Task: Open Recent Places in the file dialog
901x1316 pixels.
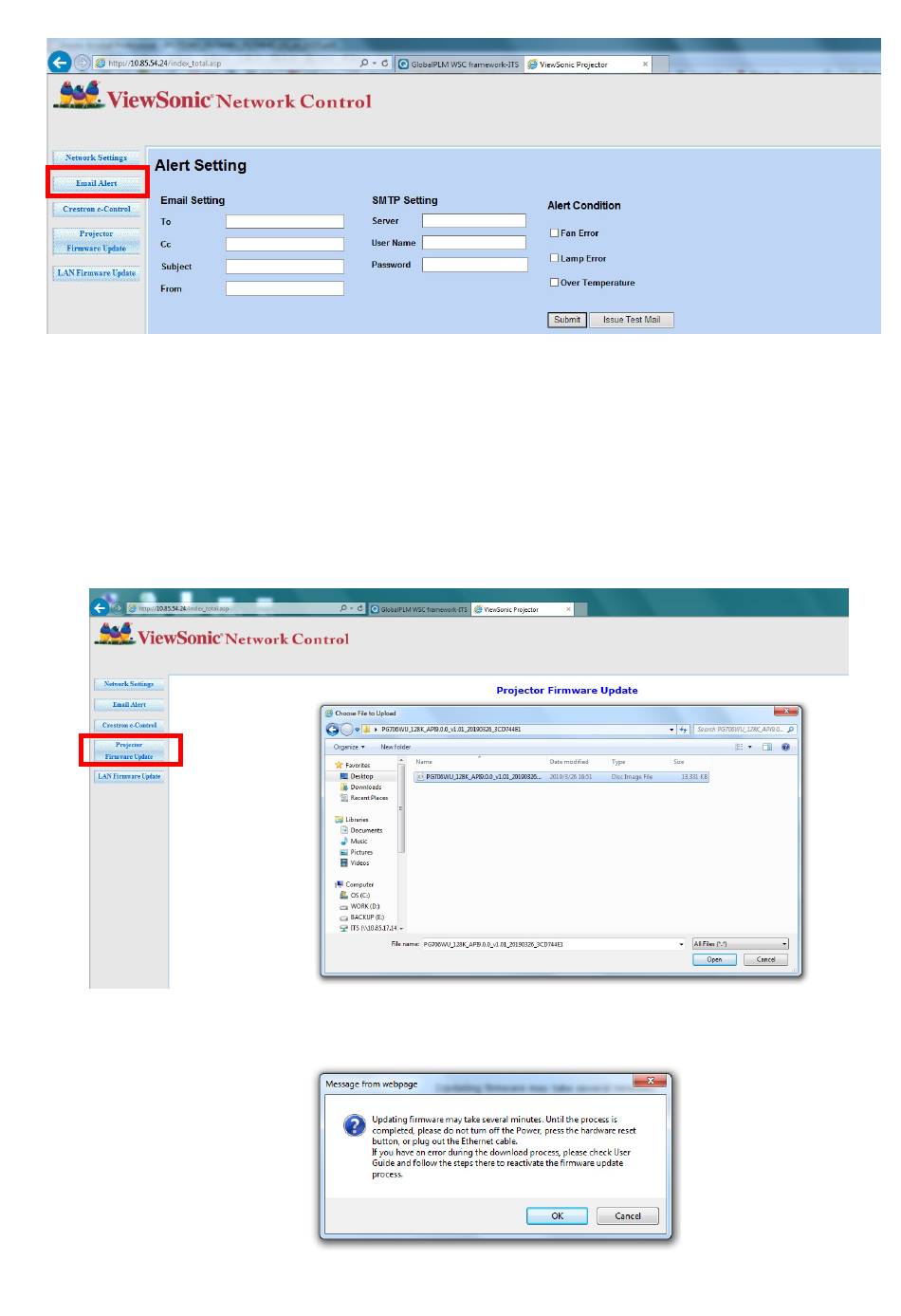Action: pyautogui.click(x=364, y=798)
